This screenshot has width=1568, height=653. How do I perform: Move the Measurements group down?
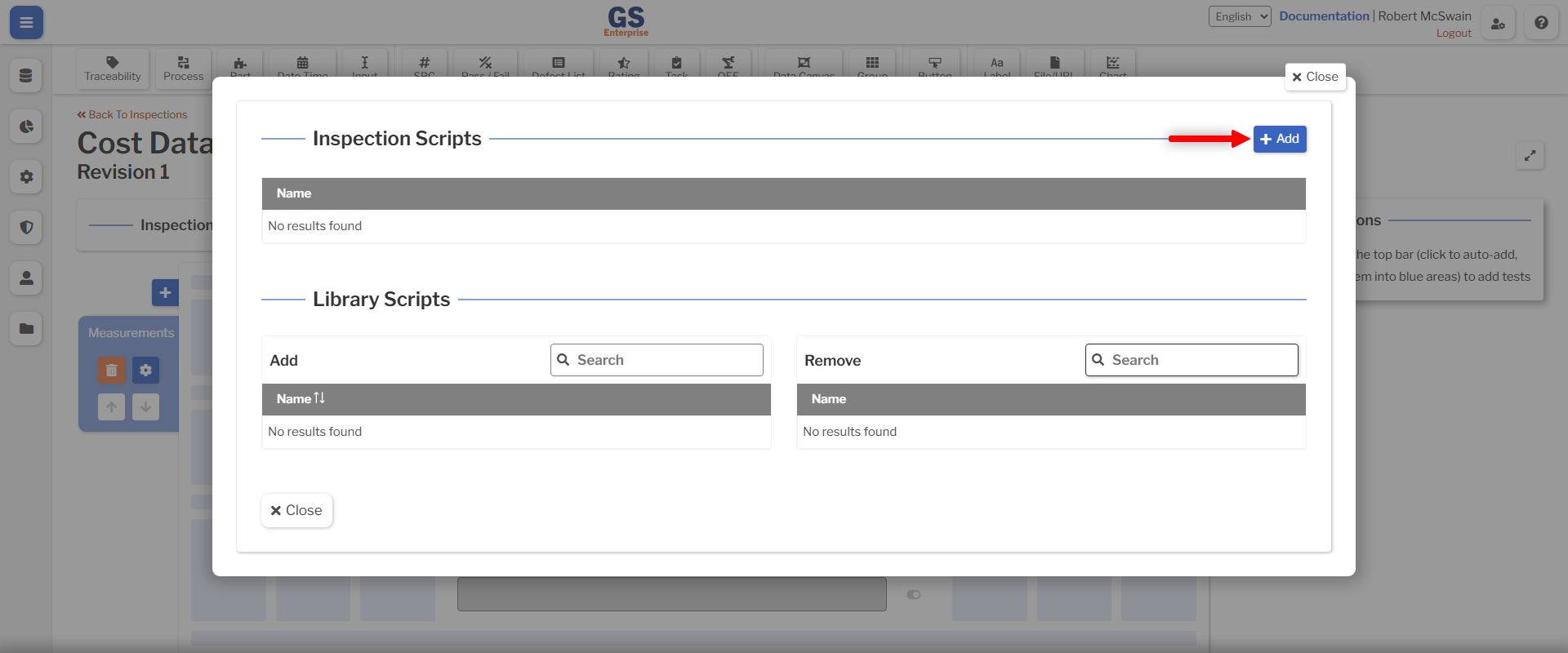145,406
